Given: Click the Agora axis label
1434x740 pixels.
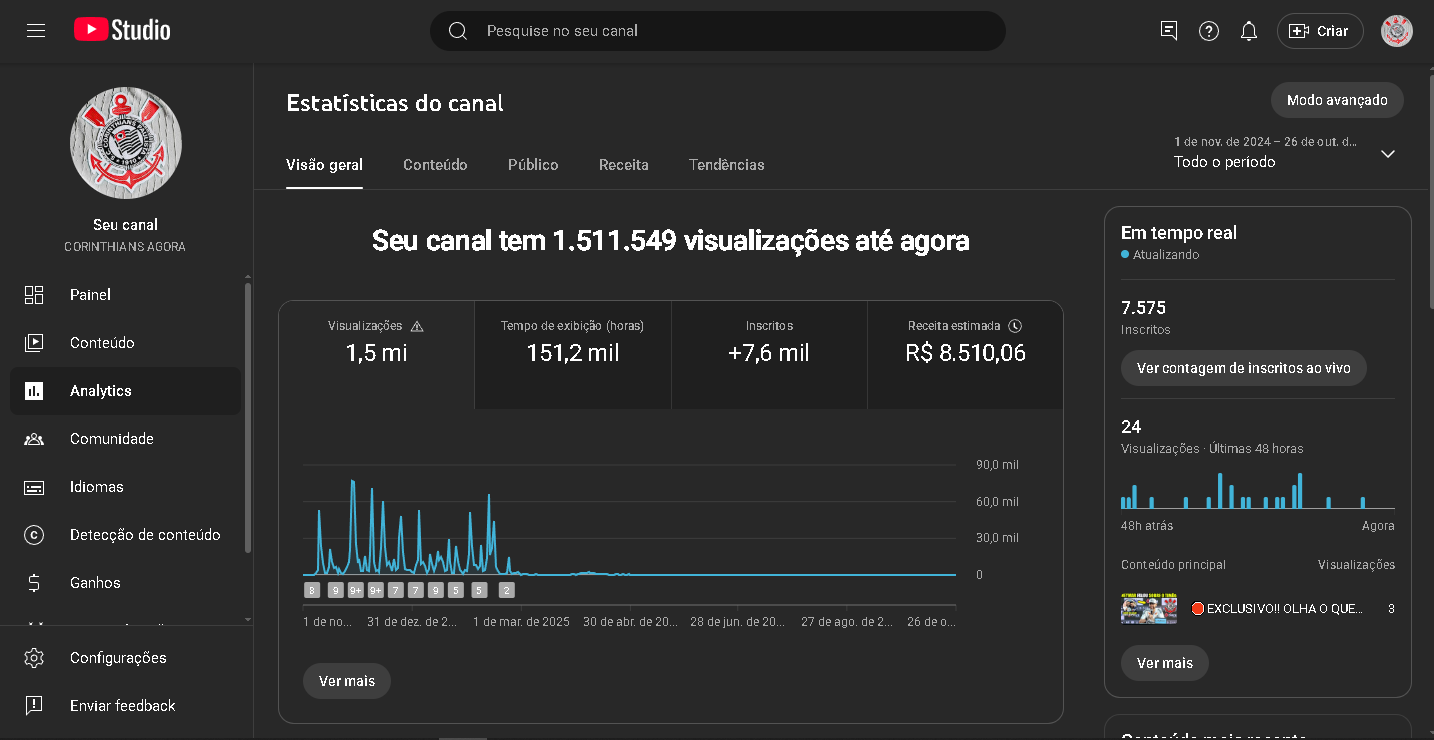Looking at the screenshot, I should pos(1378,526).
